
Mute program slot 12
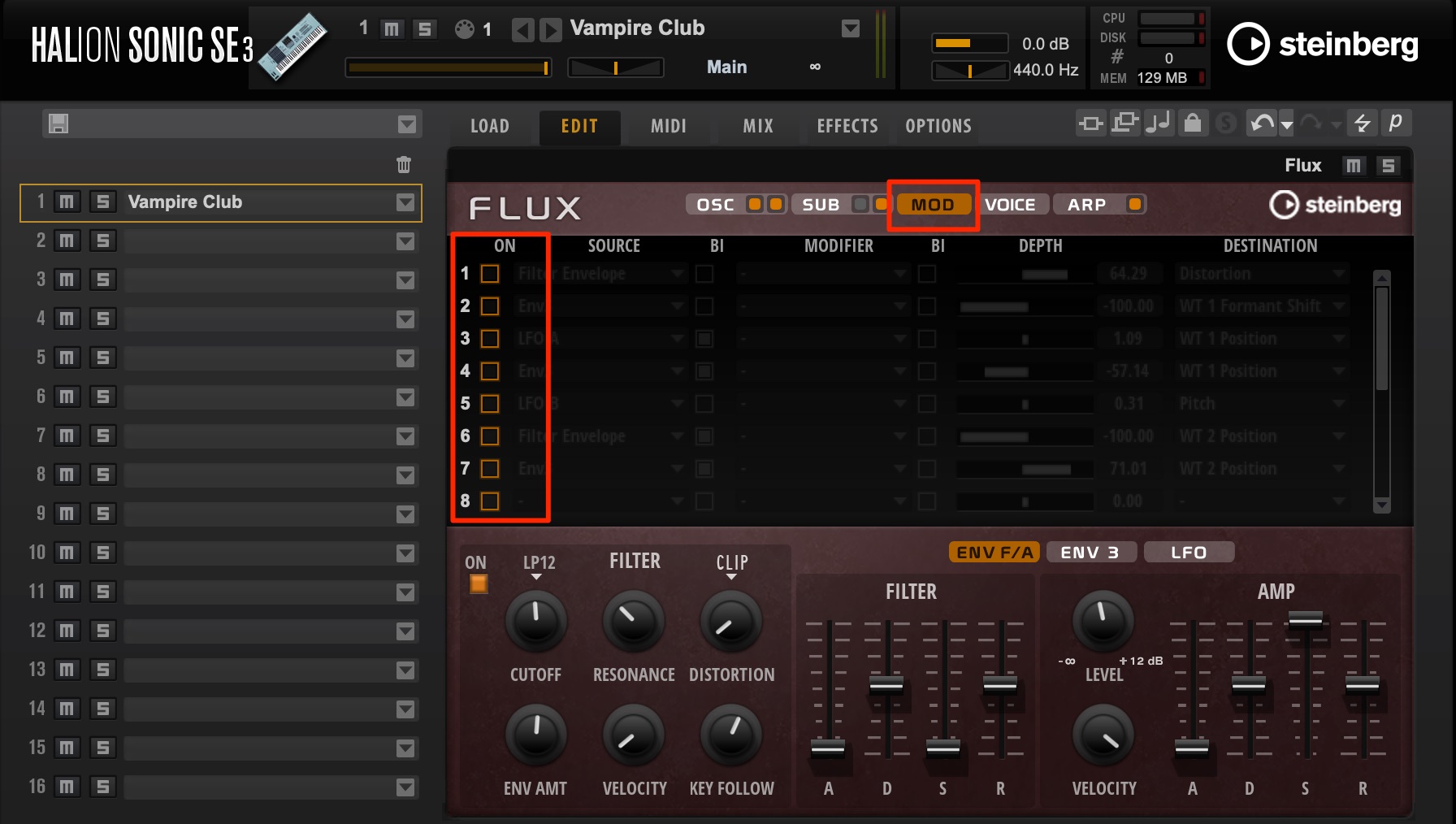(67, 631)
